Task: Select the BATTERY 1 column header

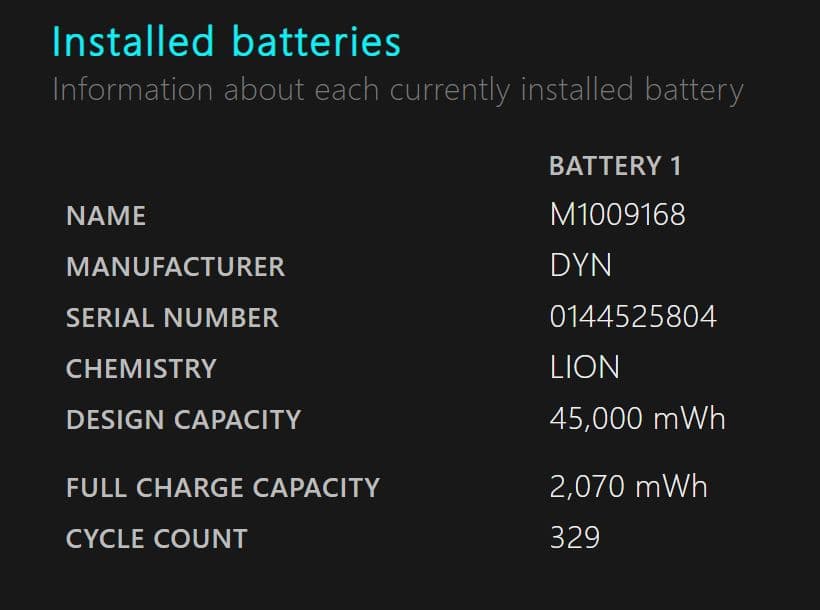Action: (x=615, y=166)
